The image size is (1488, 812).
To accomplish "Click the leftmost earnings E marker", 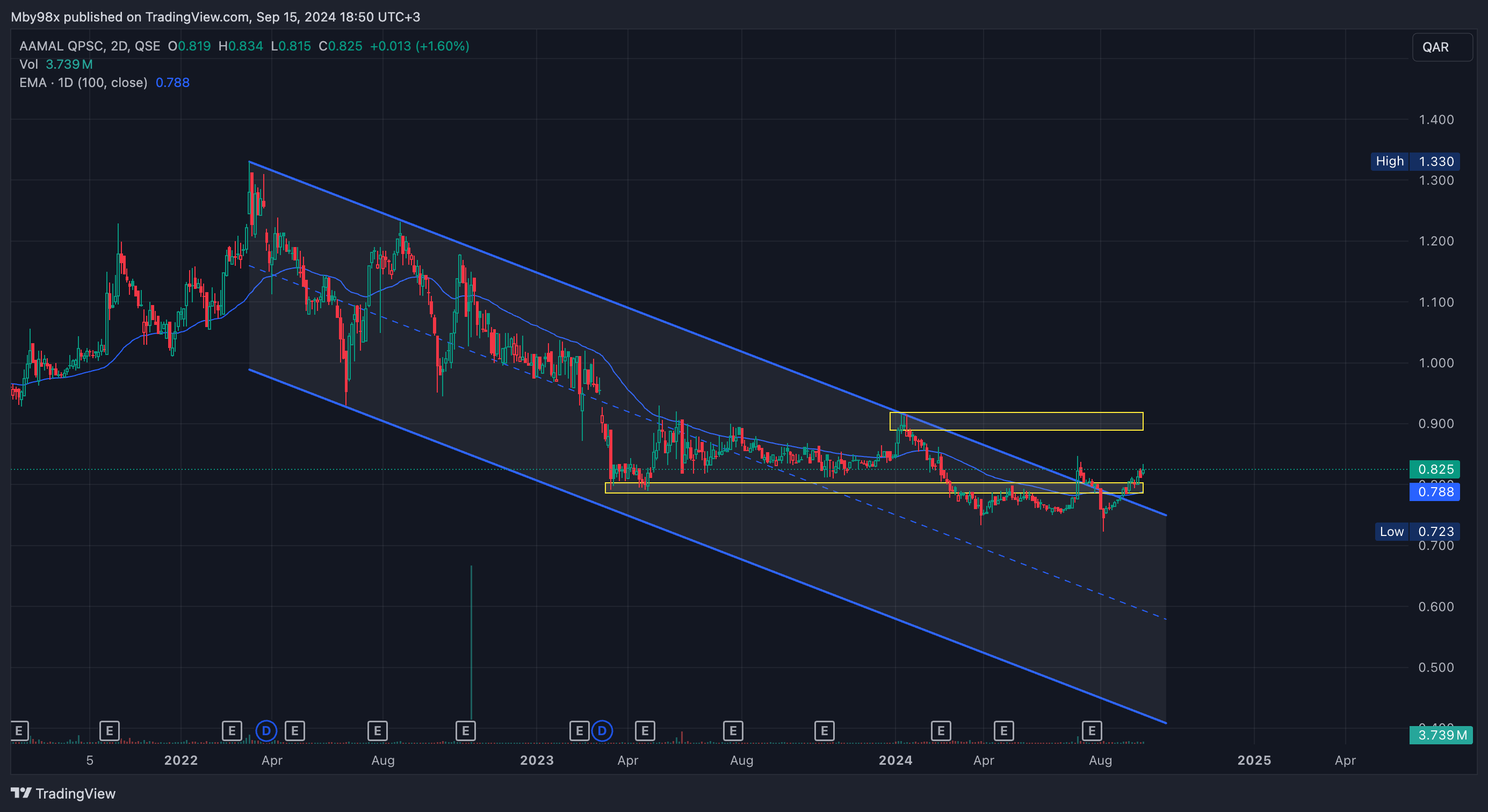I will [x=19, y=731].
